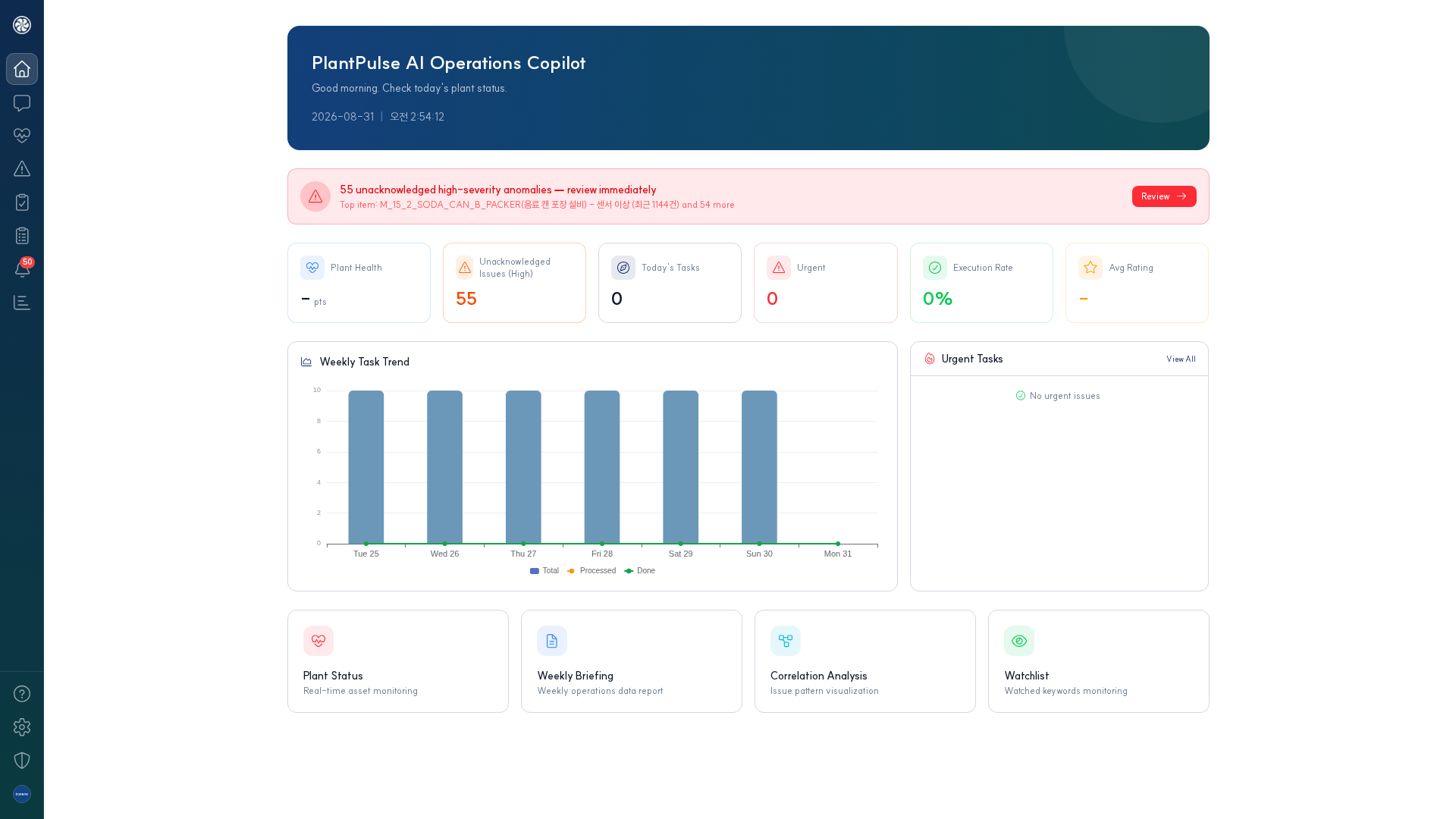Image resolution: width=1456 pixels, height=819 pixels.
Task: Click the Correlation Analysis nodes icon
Action: [x=786, y=641]
